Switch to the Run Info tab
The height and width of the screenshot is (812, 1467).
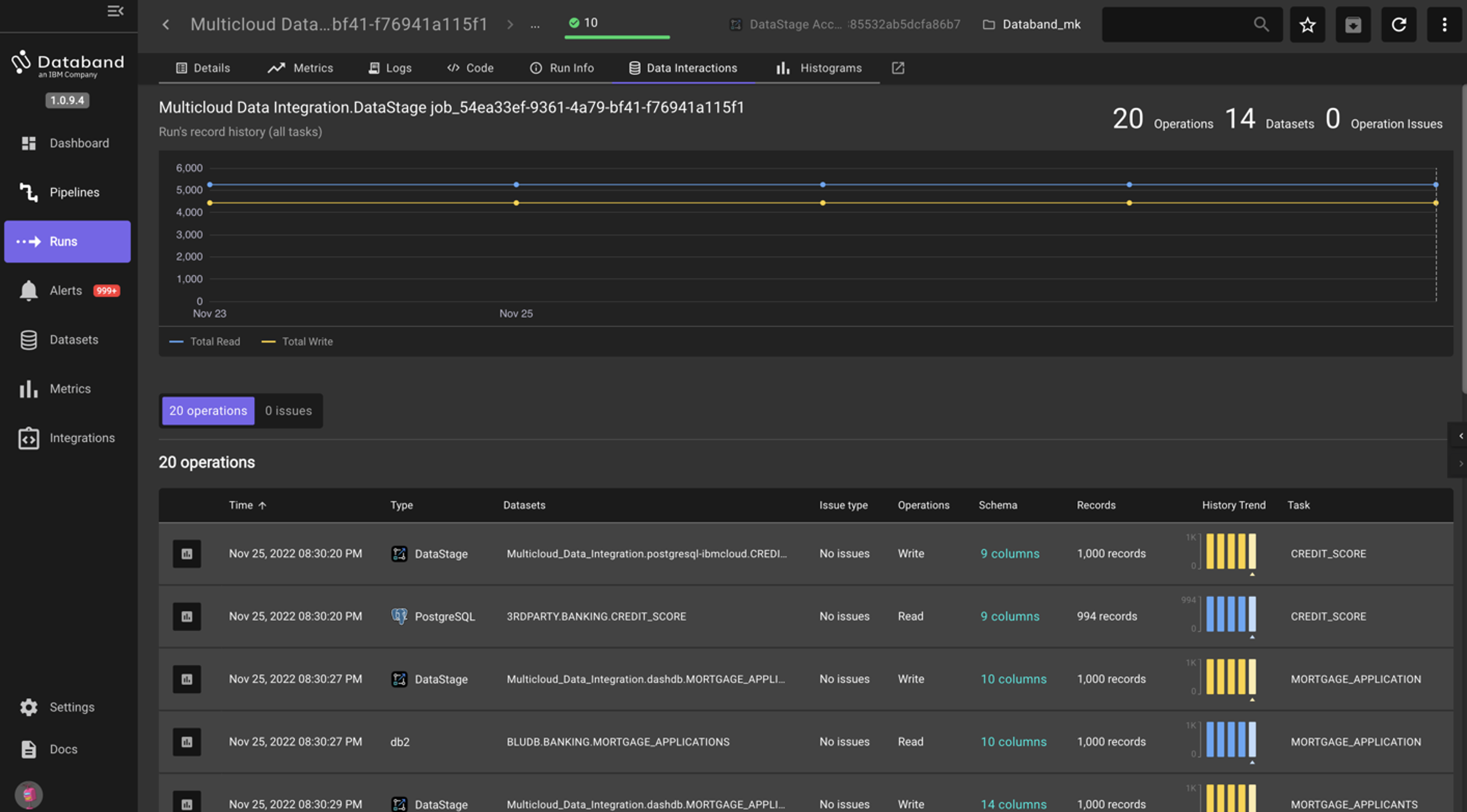(561, 68)
